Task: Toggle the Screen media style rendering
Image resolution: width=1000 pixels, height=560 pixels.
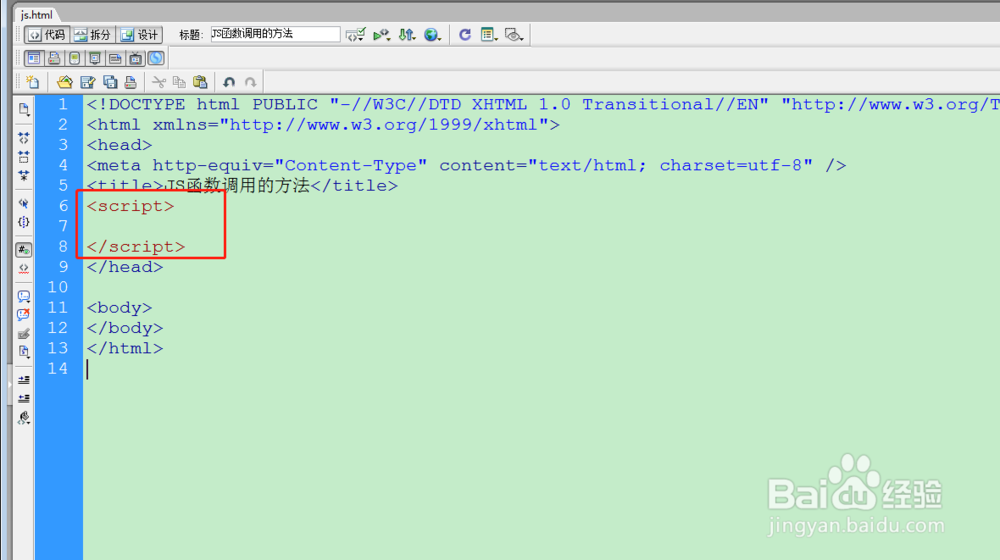Action: [34, 59]
